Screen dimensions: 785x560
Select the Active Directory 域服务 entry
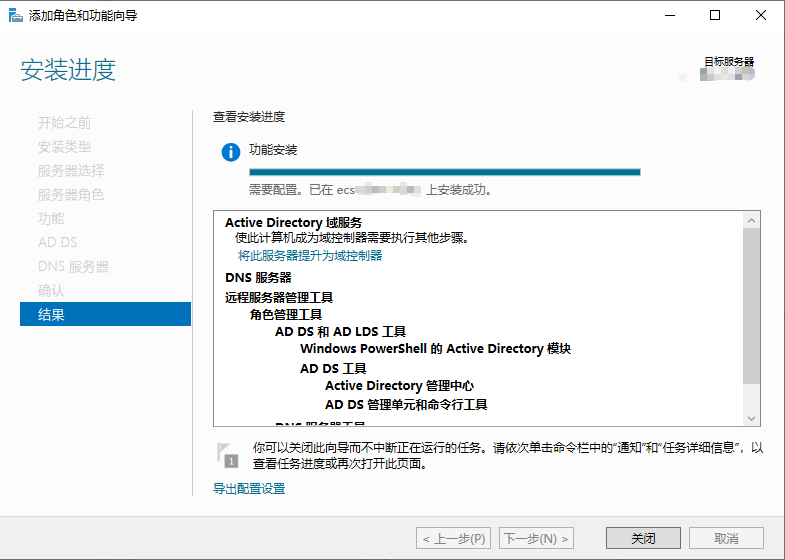pos(293,222)
